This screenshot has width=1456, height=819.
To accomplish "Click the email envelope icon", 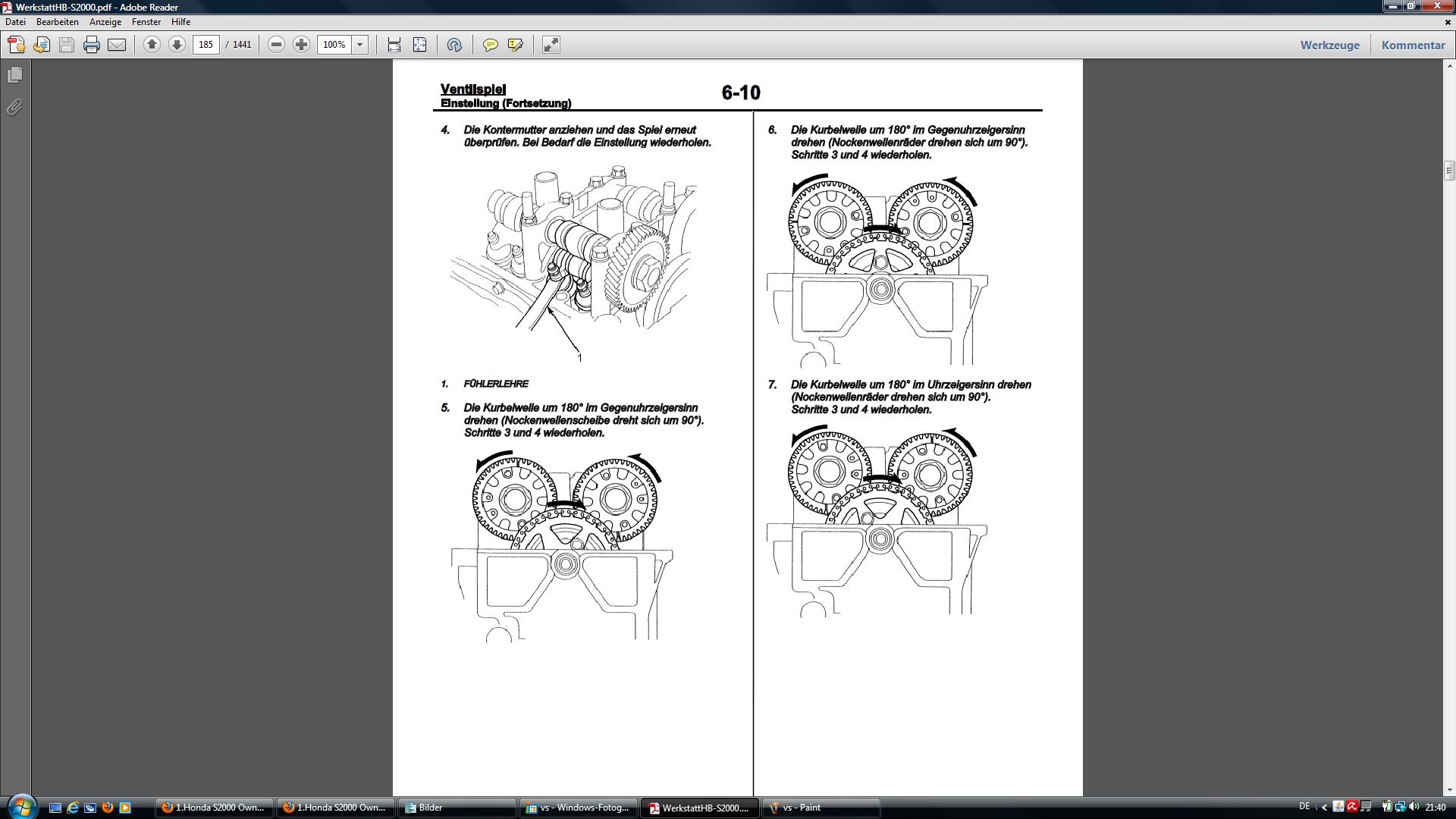I will tap(117, 45).
